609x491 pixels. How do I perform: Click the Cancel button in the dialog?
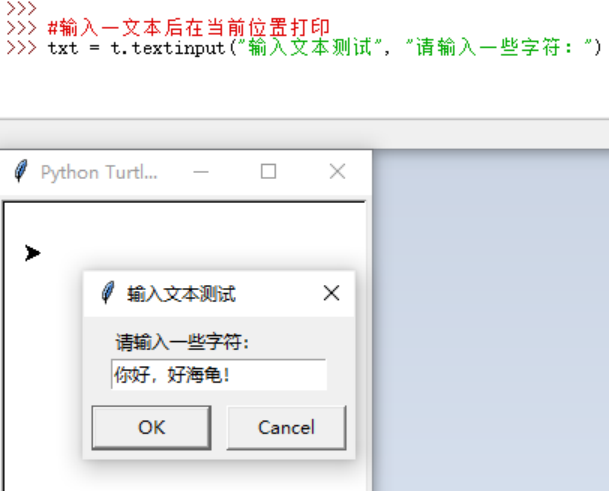click(x=286, y=428)
